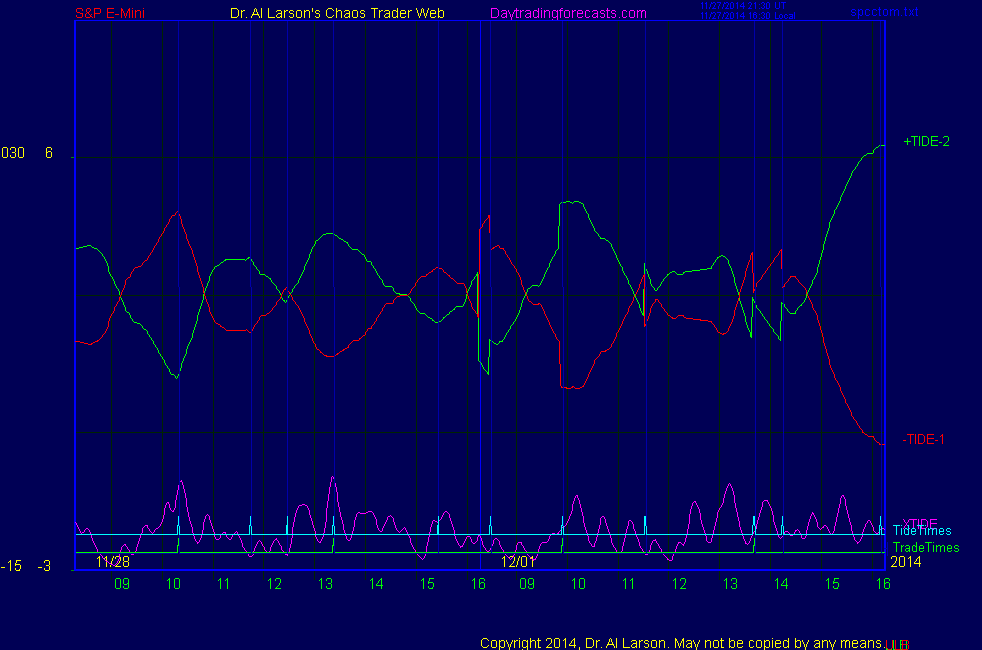Viewport: 982px width, 650px height.
Task: Click the final 16 hour tick at far right
Action: click(x=883, y=583)
